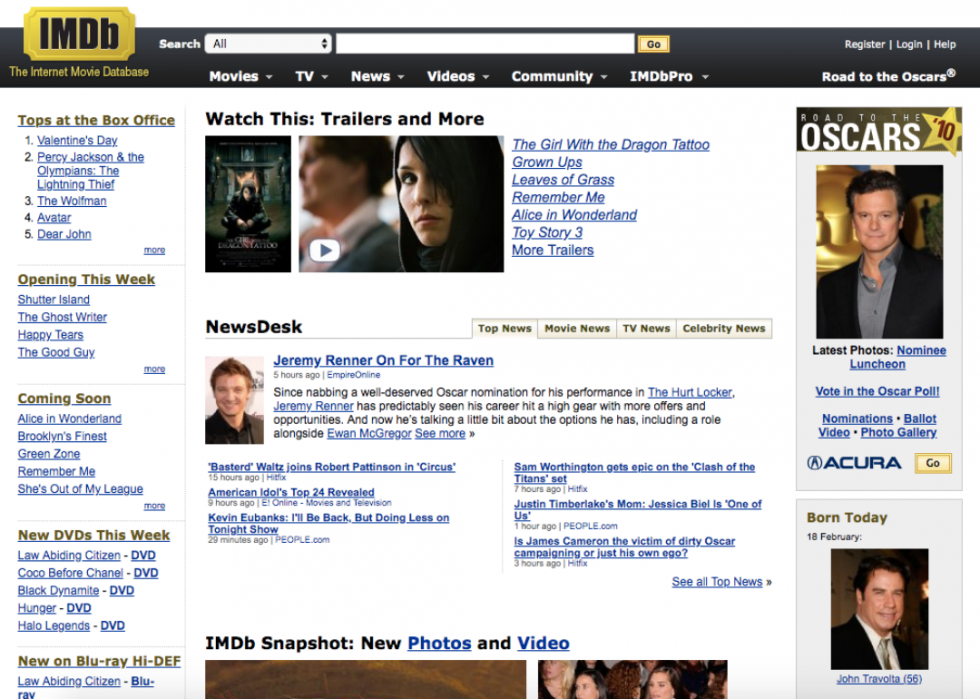Open the More Trailers link
980x699 pixels.
coord(552,249)
